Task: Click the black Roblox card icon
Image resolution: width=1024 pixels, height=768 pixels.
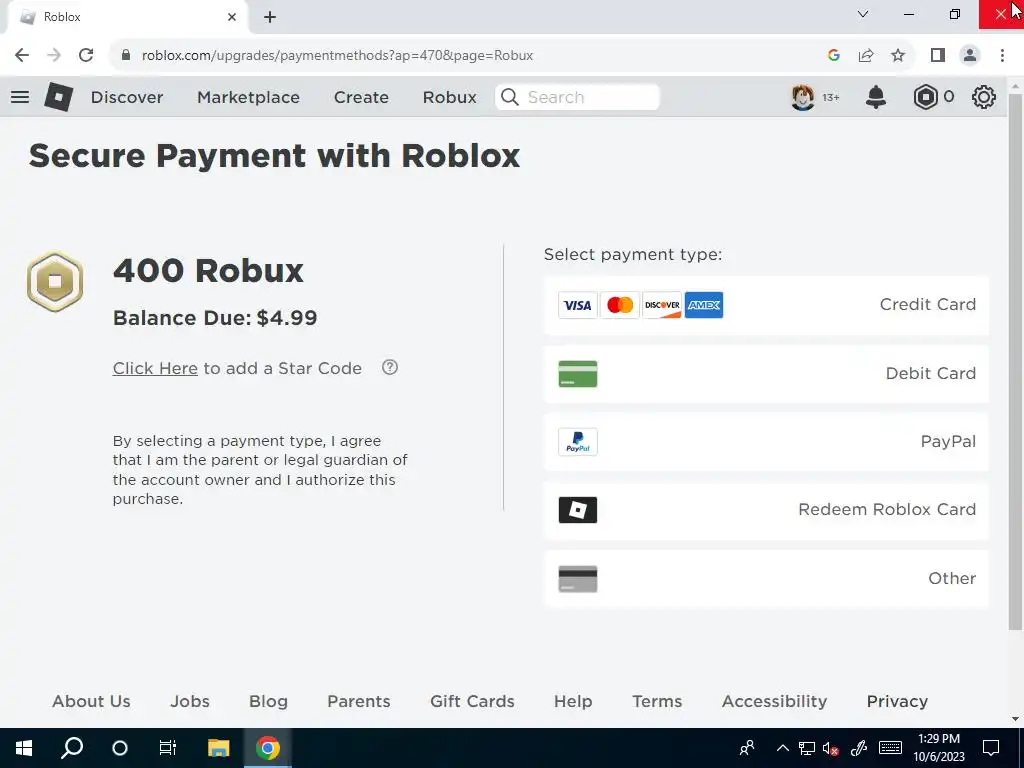Action: (x=577, y=510)
